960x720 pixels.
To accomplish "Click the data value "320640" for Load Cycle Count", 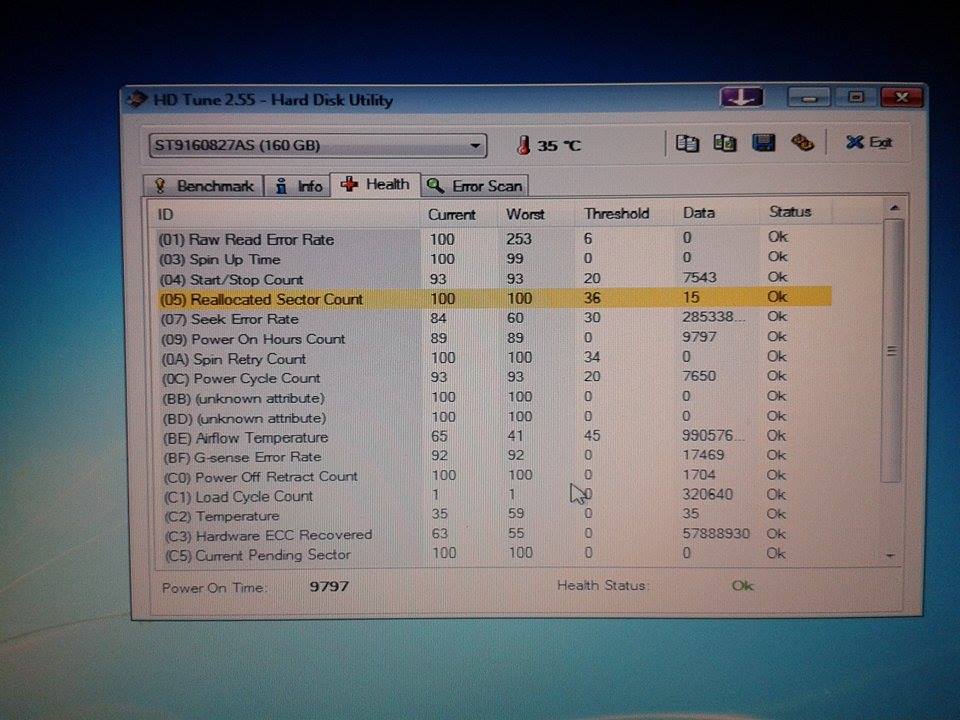I will click(708, 494).
